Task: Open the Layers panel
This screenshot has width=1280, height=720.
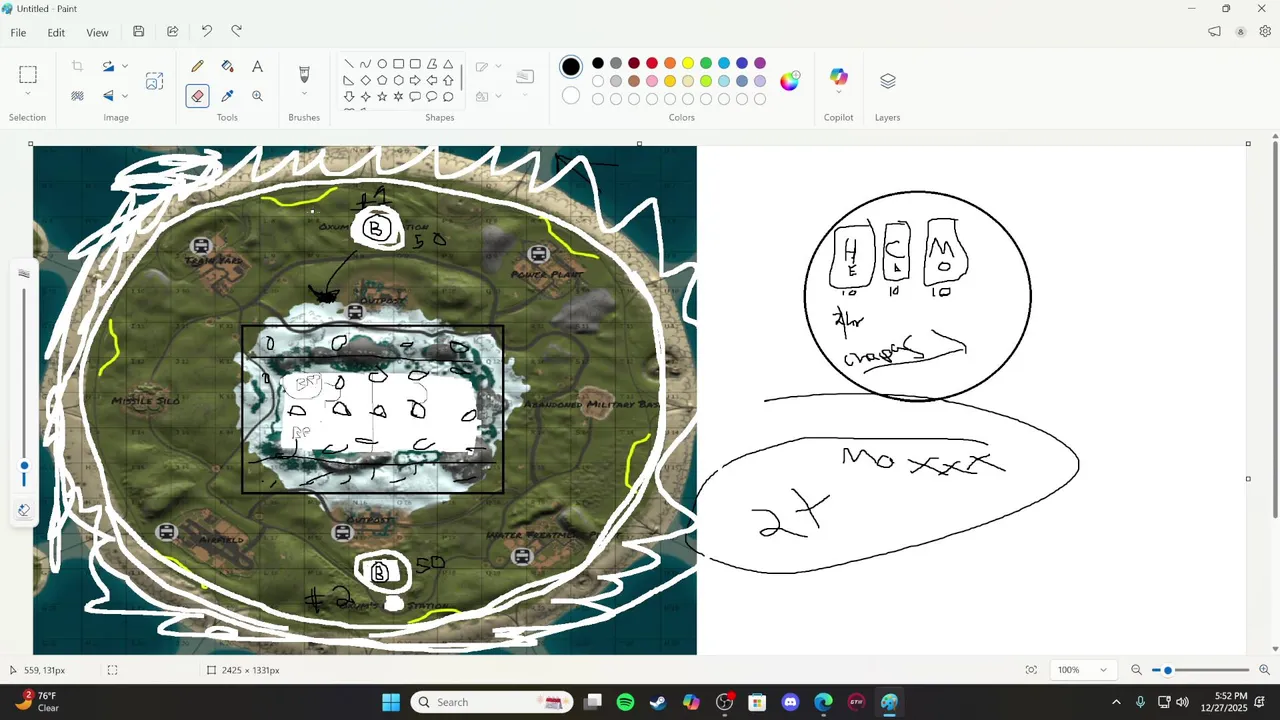Action: pos(888,81)
